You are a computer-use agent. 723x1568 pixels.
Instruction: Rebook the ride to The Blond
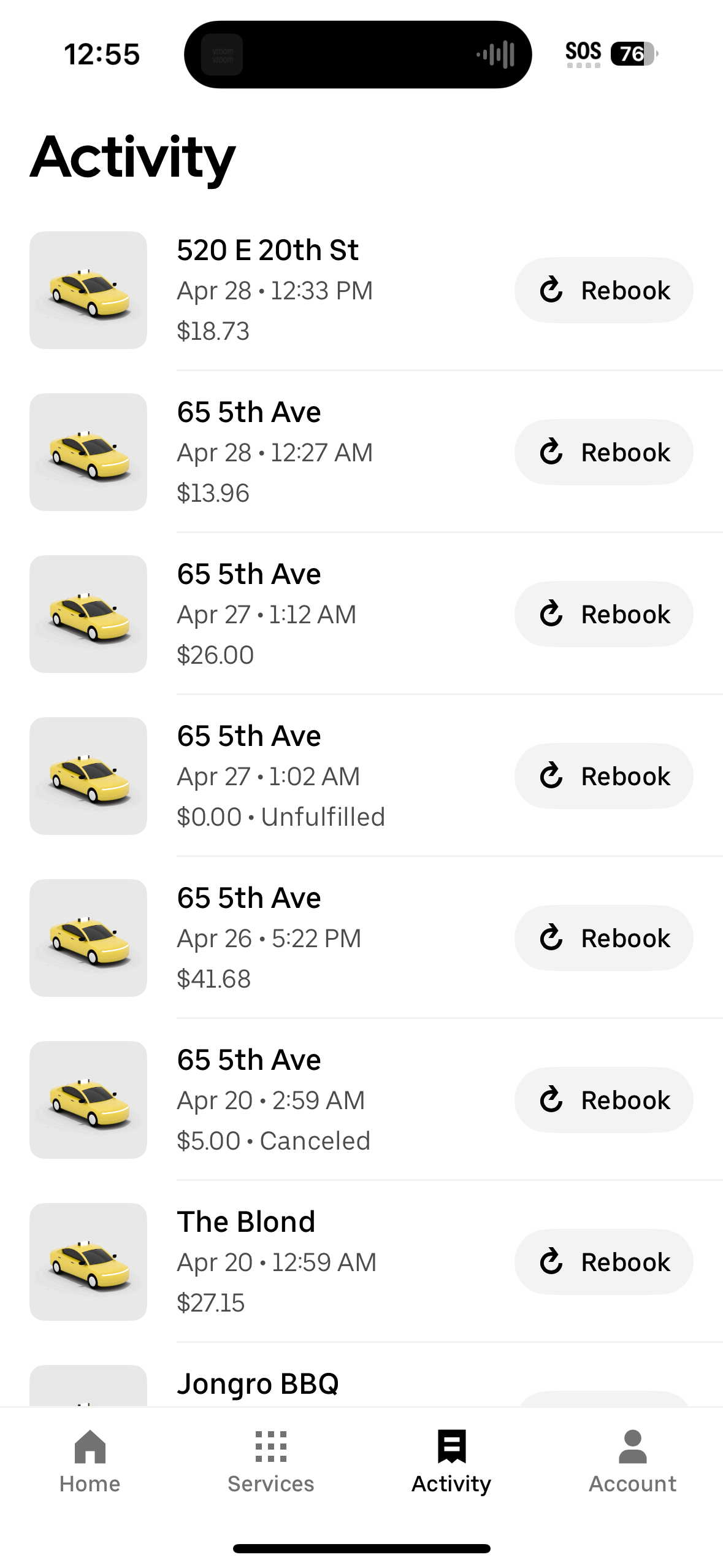click(603, 1262)
